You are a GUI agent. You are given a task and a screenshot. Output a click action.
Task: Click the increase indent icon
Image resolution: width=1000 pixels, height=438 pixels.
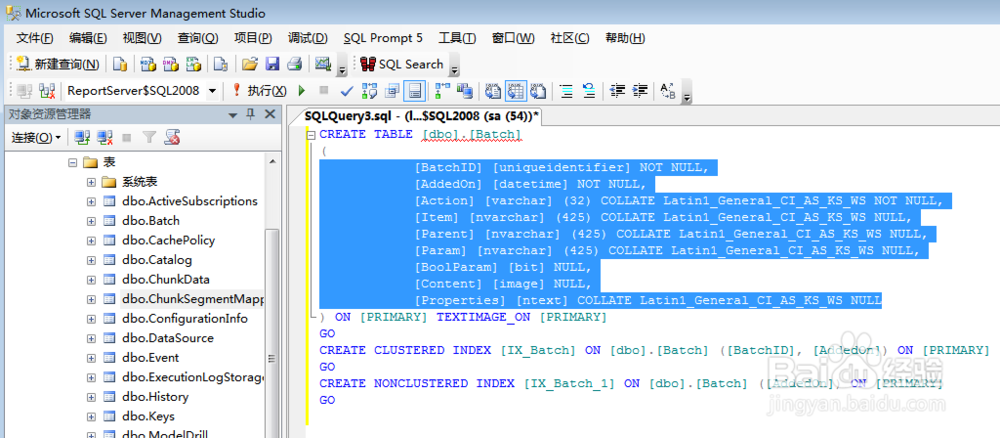[640, 91]
